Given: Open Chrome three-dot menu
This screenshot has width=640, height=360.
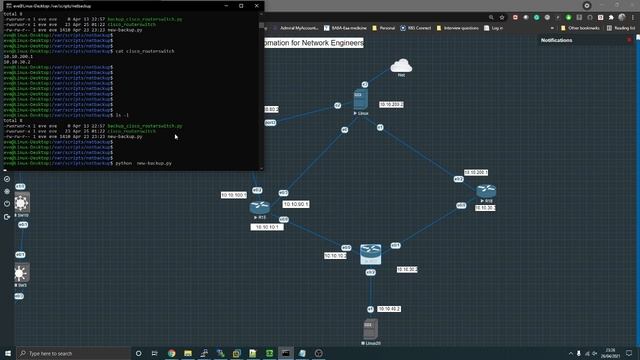Looking at the screenshot, I should click(x=633, y=17).
